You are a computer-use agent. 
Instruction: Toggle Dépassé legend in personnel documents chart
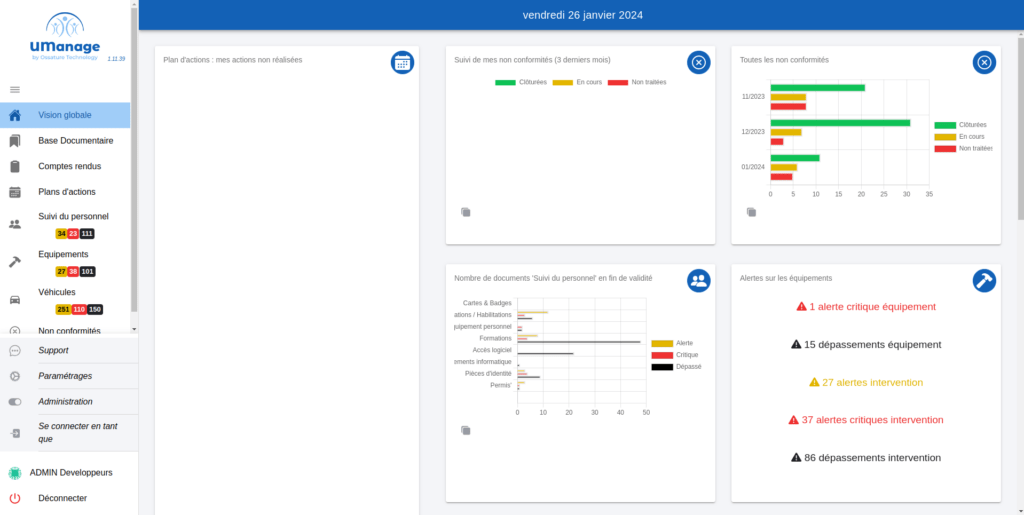coord(676,366)
